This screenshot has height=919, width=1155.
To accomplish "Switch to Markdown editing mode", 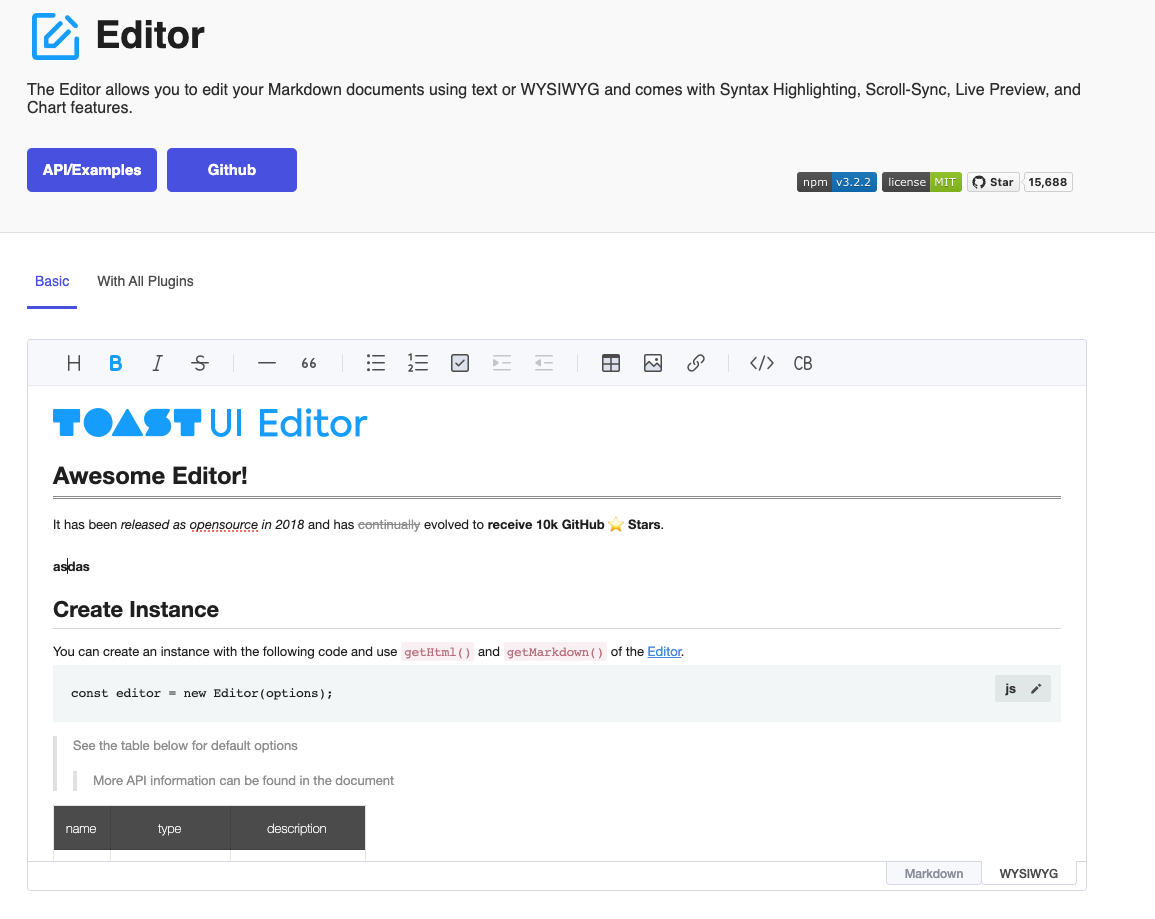I will click(933, 873).
